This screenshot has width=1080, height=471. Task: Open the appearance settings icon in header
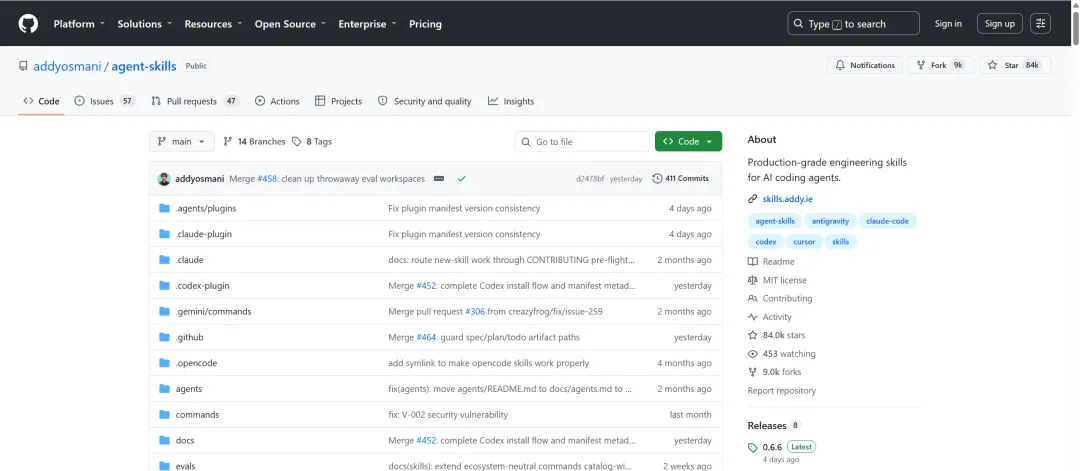[x=1040, y=23]
